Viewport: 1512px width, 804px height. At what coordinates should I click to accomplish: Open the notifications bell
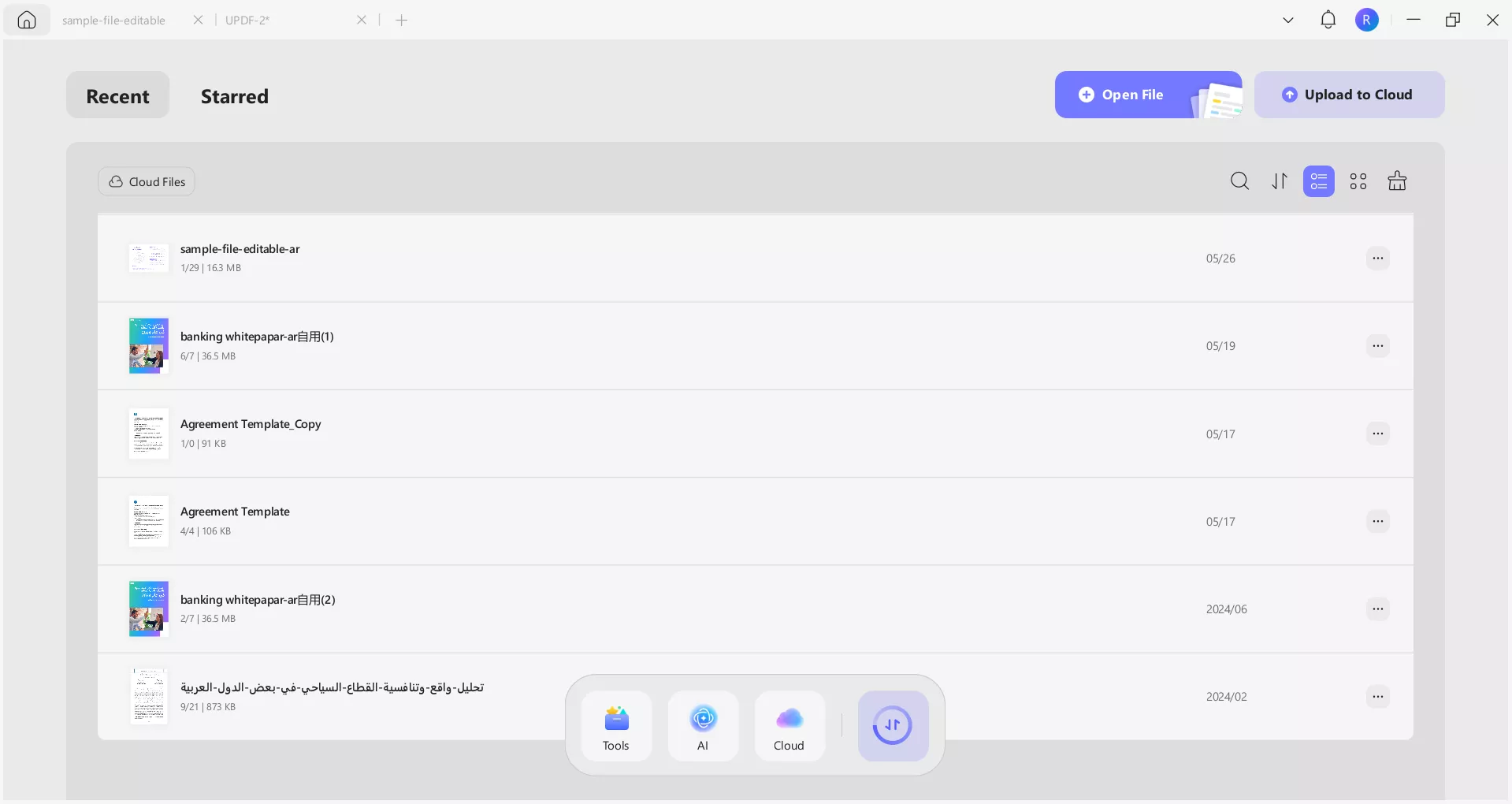[x=1328, y=20]
